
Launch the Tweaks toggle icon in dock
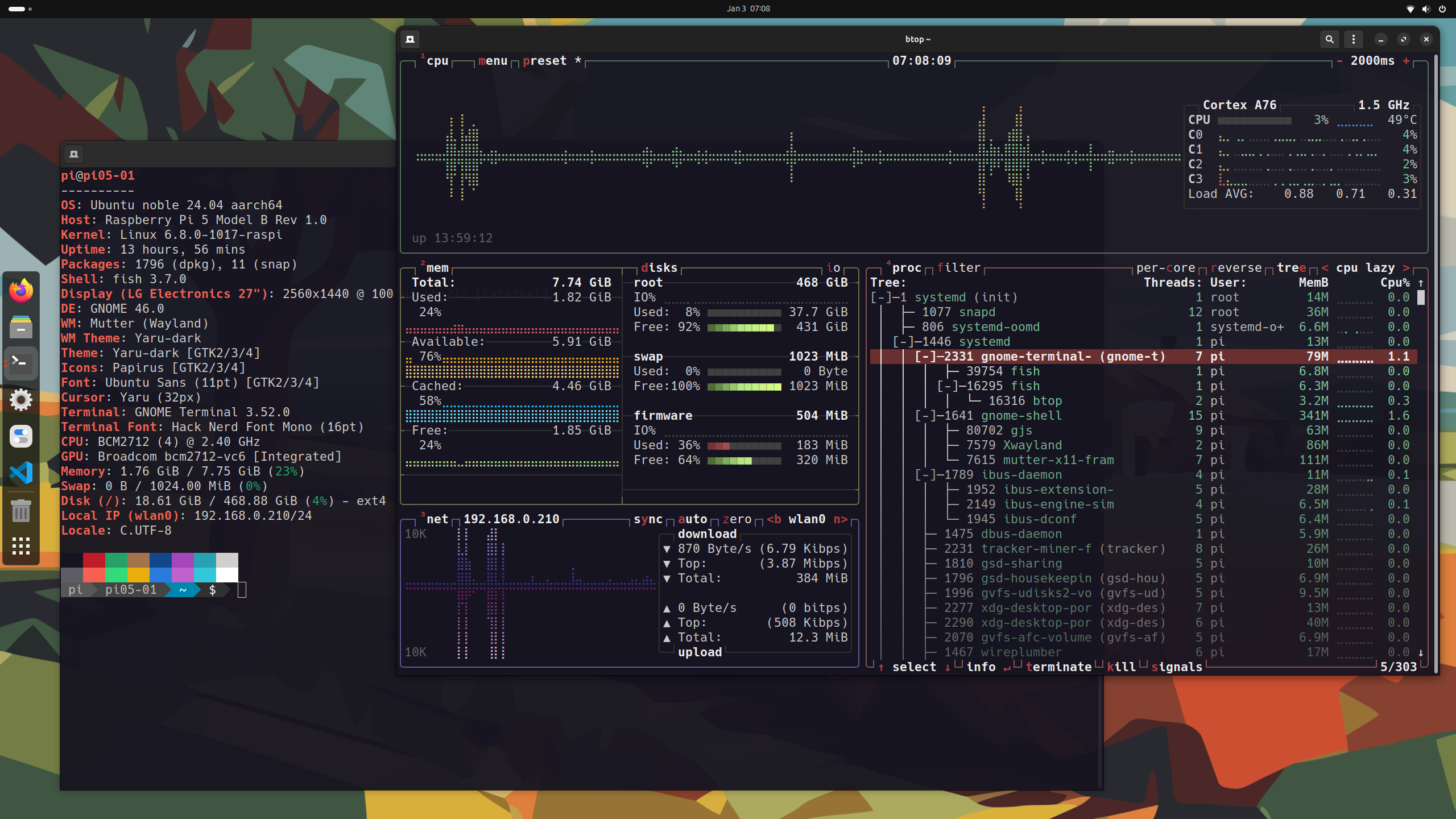[x=21, y=436]
